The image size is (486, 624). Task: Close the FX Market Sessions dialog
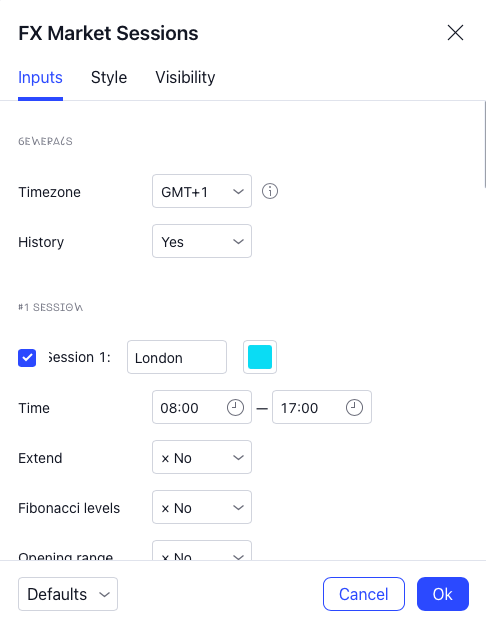tap(455, 33)
